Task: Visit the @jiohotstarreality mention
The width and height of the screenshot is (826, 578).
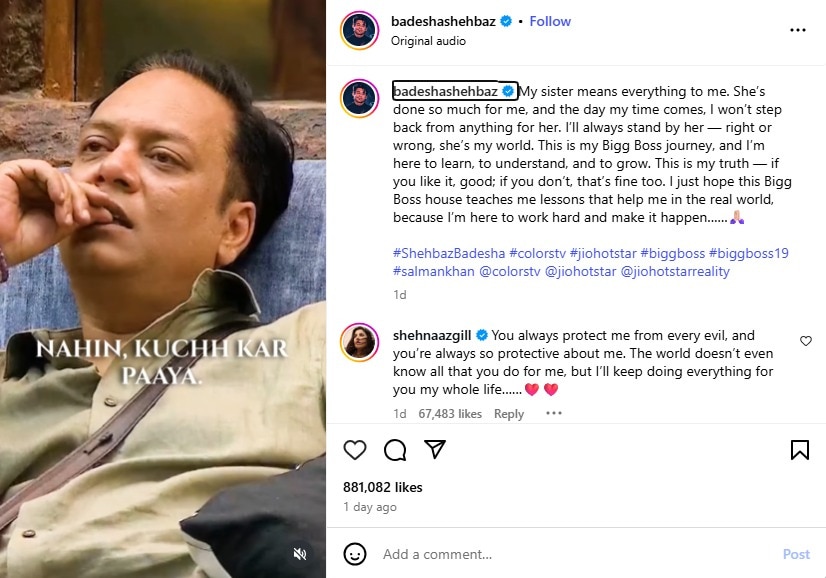Action: coord(676,271)
